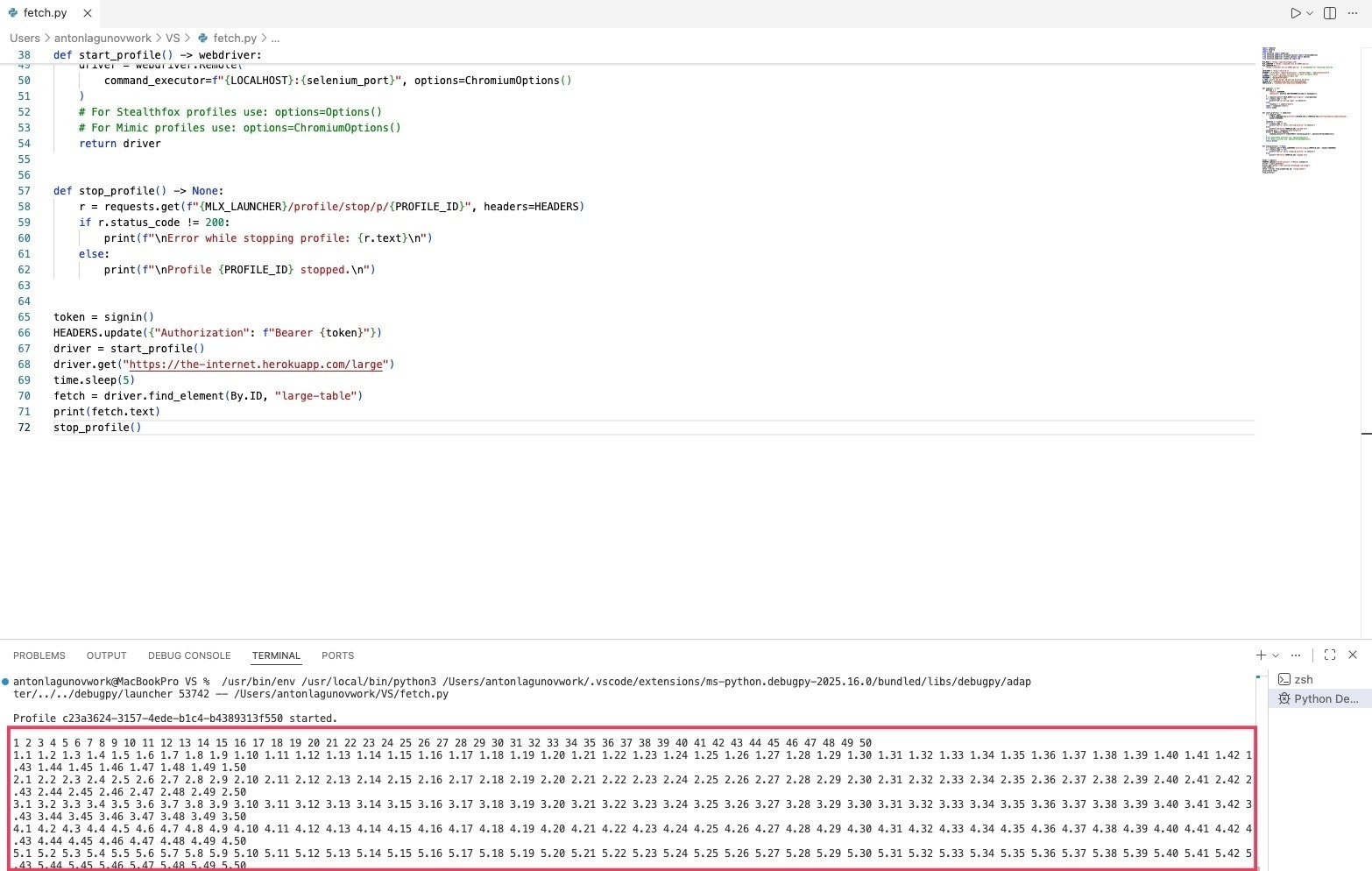
Task: Split the editor with the split icon
Action: click(x=1328, y=13)
